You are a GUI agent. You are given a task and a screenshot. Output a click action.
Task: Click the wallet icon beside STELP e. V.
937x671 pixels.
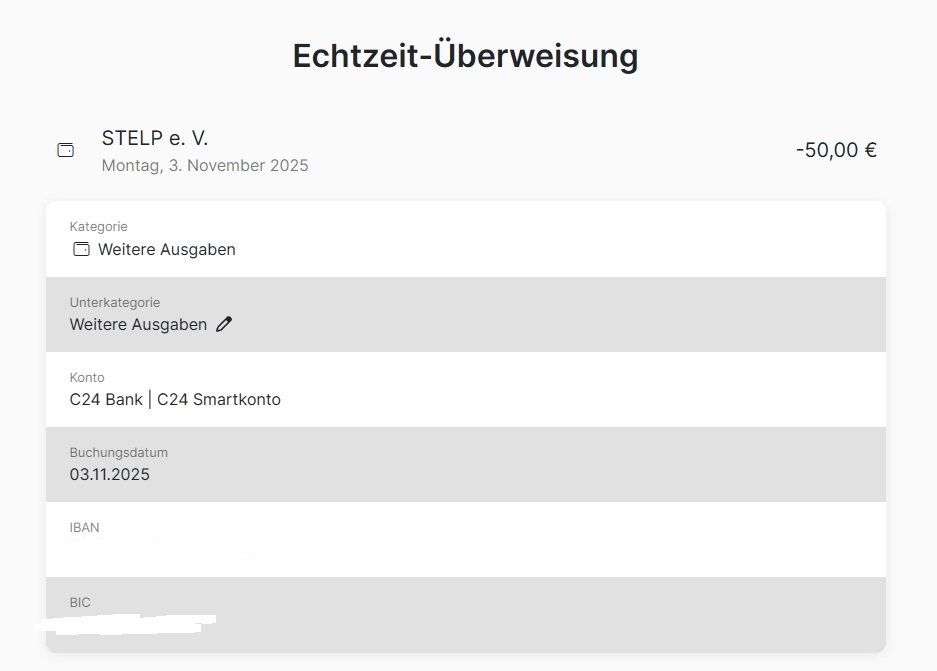click(66, 150)
